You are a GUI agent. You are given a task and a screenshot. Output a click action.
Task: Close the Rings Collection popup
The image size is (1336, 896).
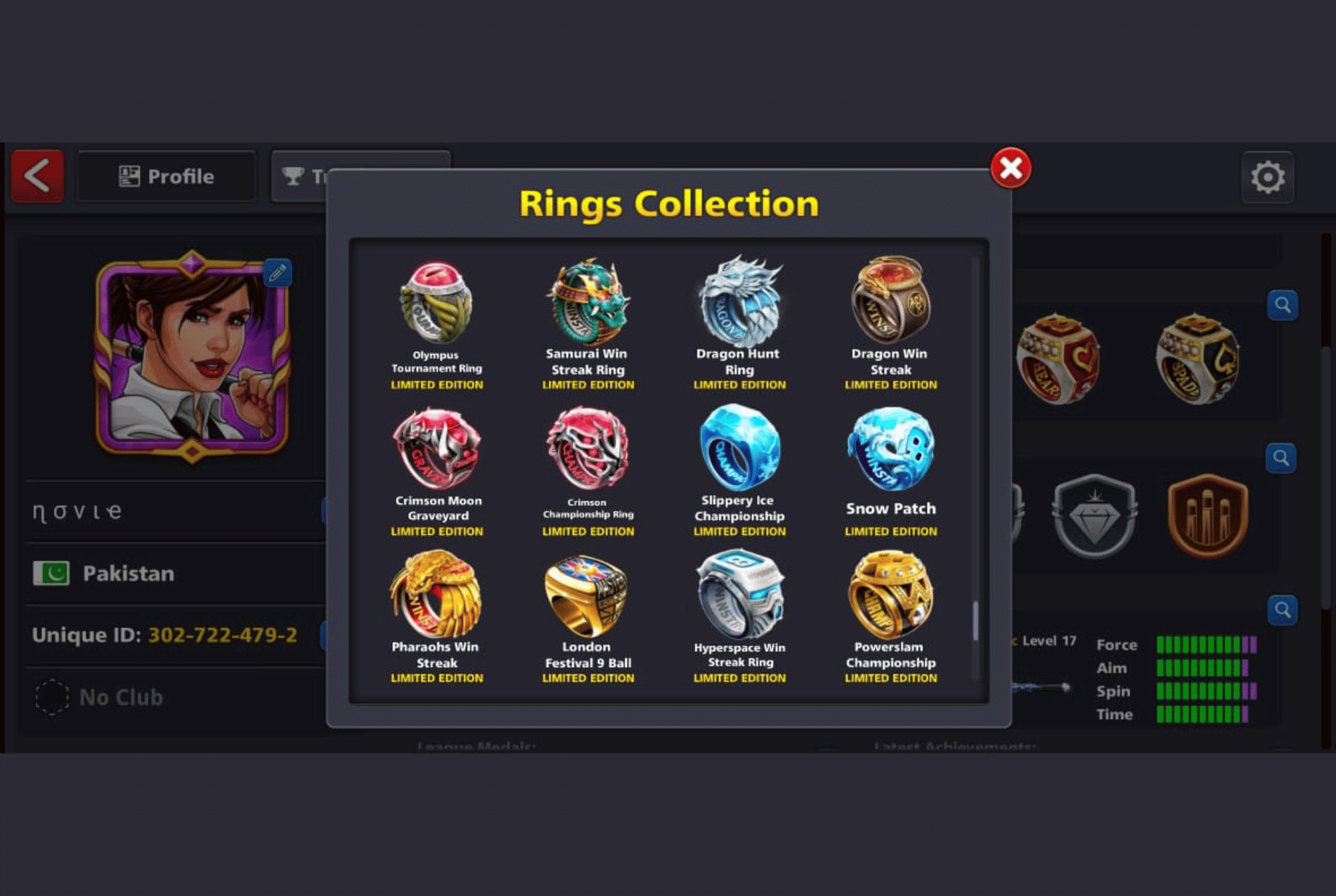coord(1011,168)
